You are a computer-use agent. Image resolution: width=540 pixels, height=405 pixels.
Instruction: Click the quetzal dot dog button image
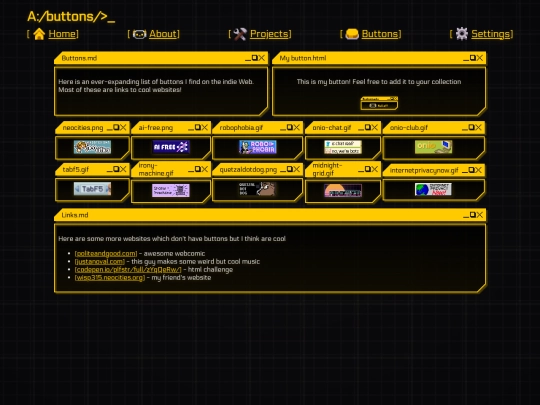(258, 189)
